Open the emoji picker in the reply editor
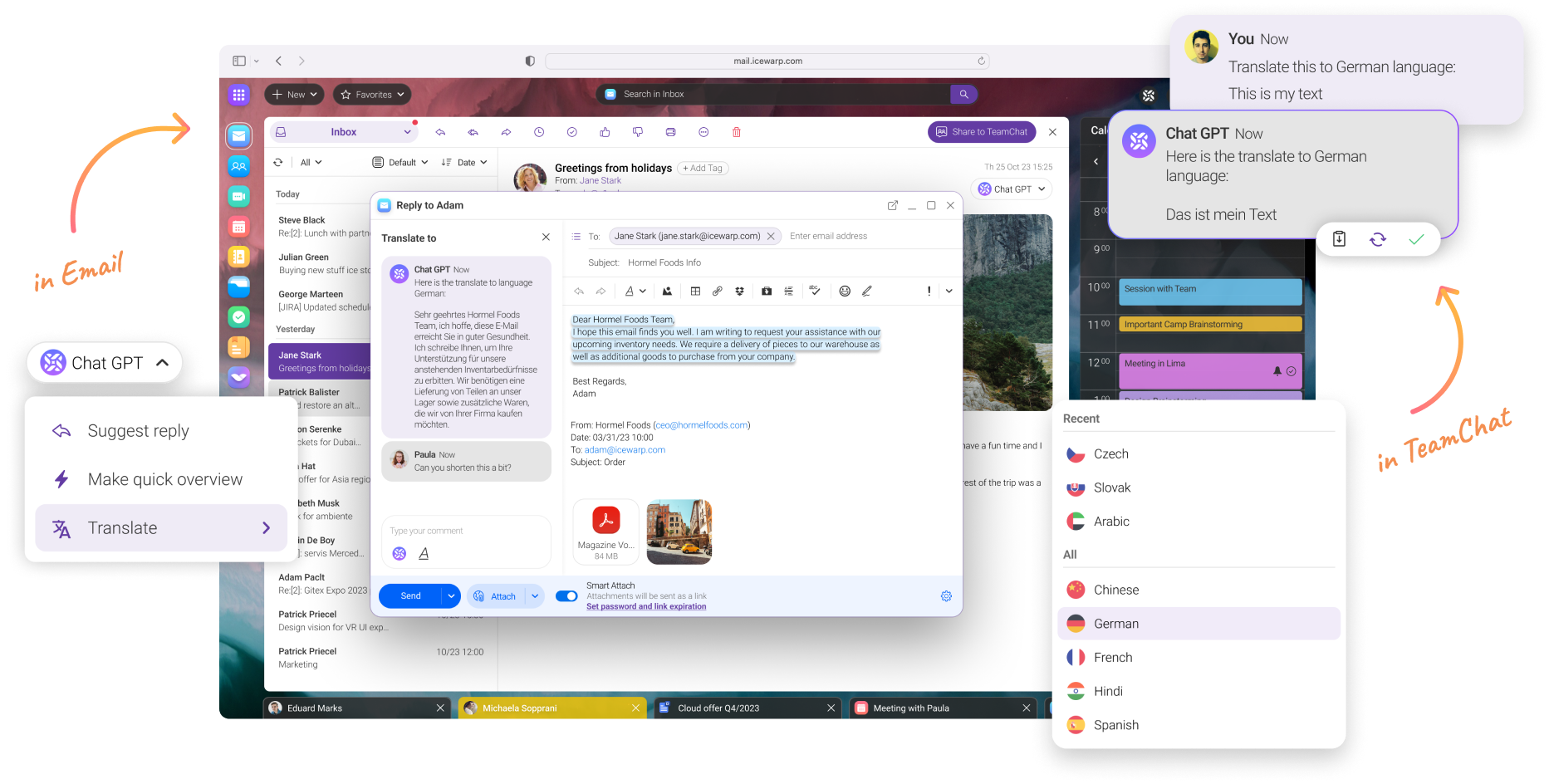Image resolution: width=1549 pixels, height=784 pixels. tap(845, 291)
